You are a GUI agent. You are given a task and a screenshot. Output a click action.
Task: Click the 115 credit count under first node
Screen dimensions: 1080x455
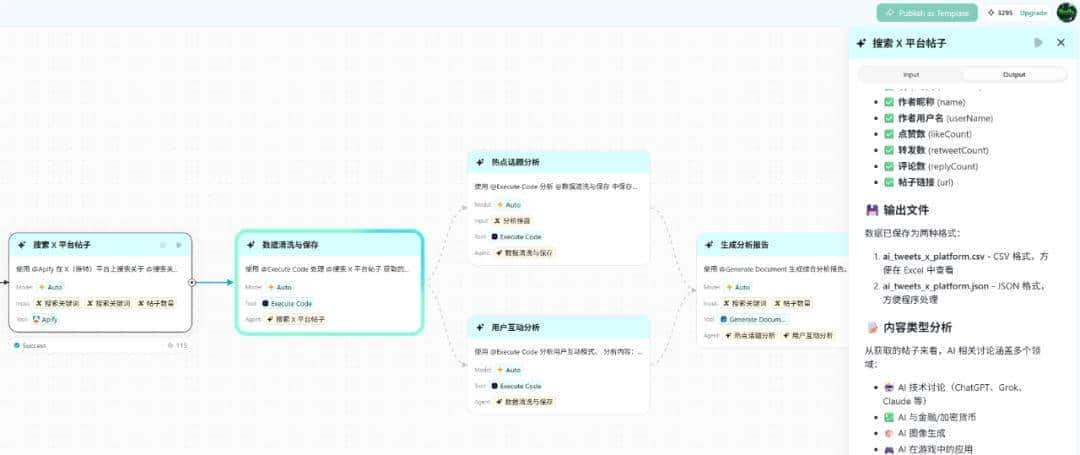pos(181,346)
